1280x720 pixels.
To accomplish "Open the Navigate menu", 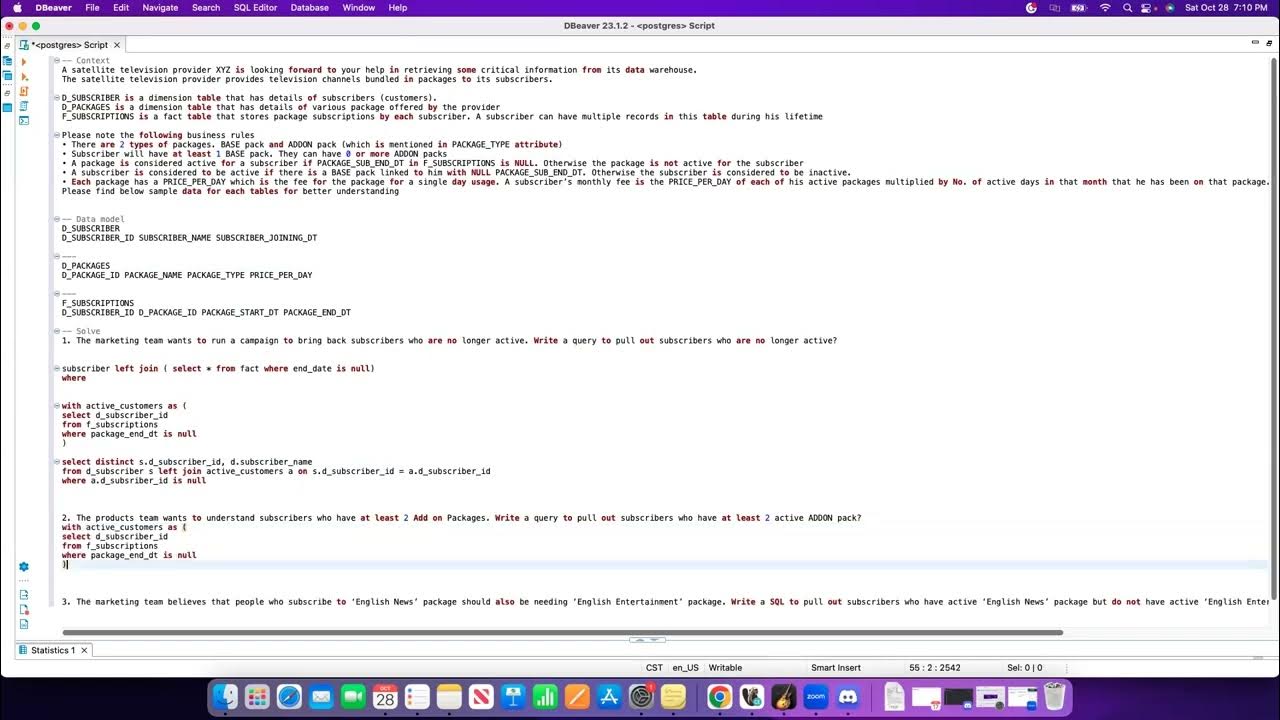I will [160, 7].
